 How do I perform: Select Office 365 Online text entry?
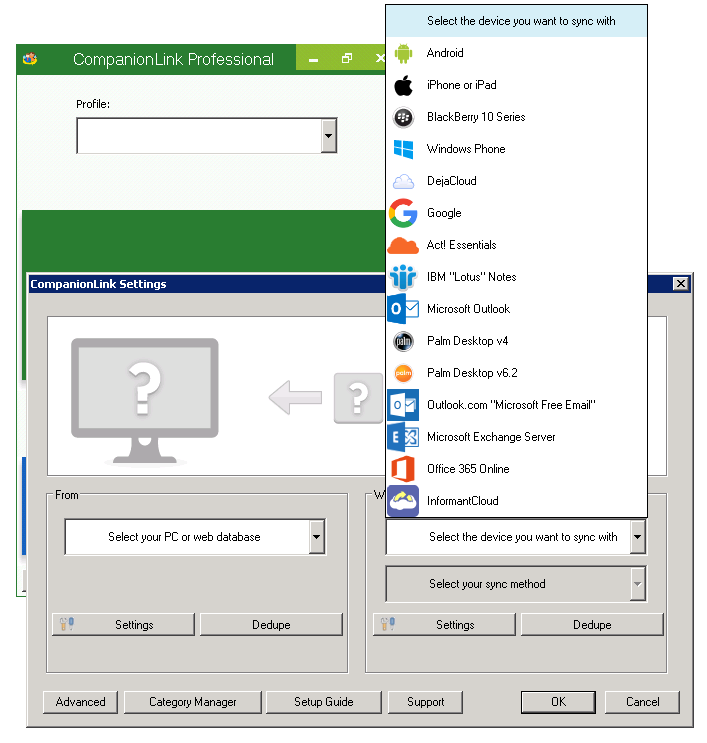click(x=468, y=469)
